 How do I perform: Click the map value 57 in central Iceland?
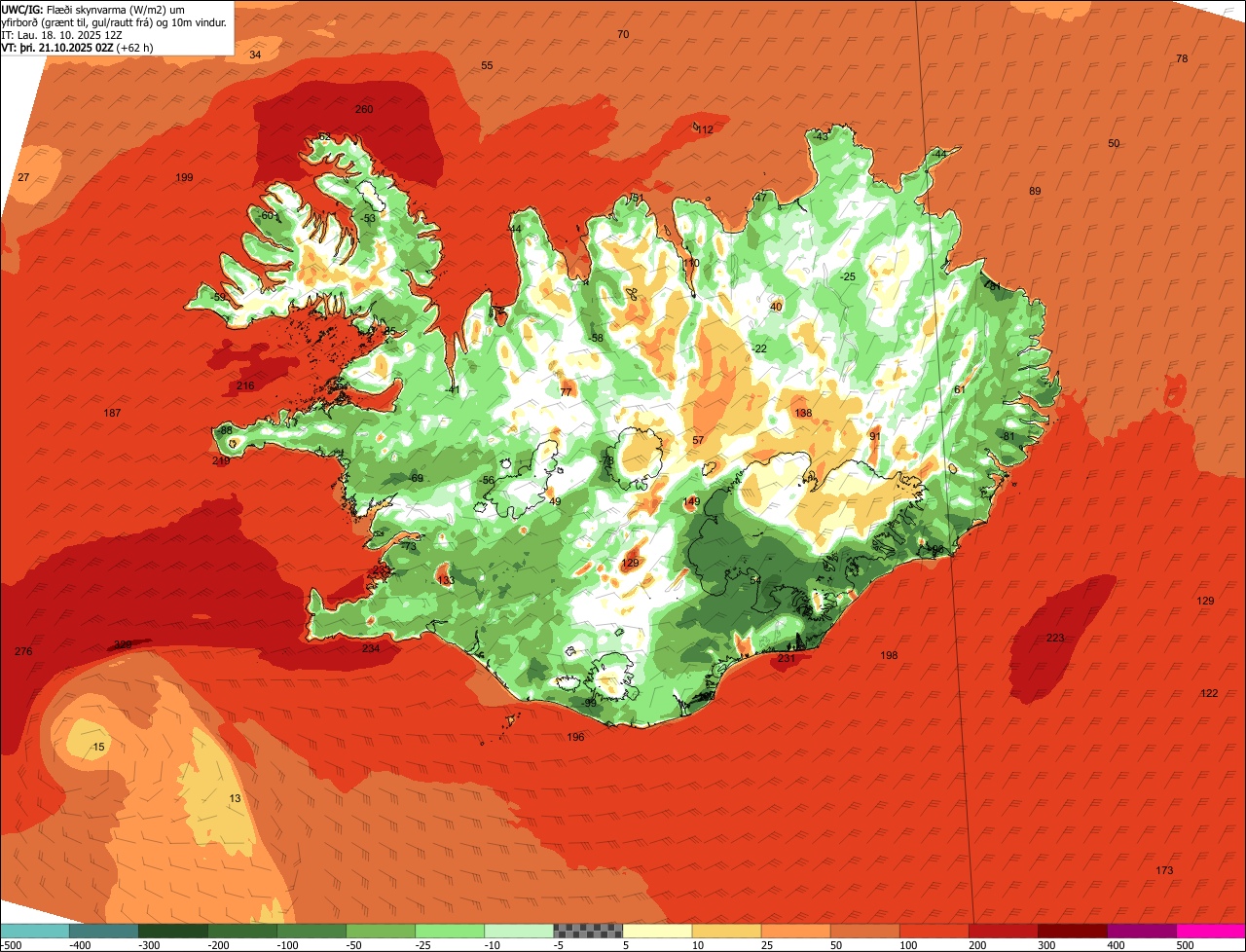(698, 441)
